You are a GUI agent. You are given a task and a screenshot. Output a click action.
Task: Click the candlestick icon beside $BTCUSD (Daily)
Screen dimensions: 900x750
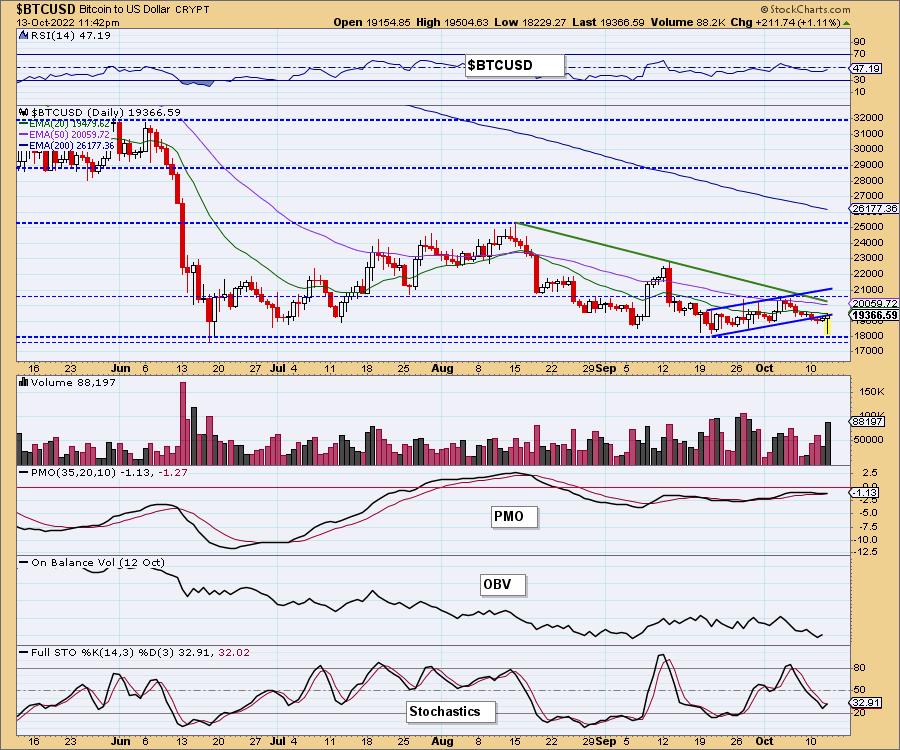[x=24, y=112]
